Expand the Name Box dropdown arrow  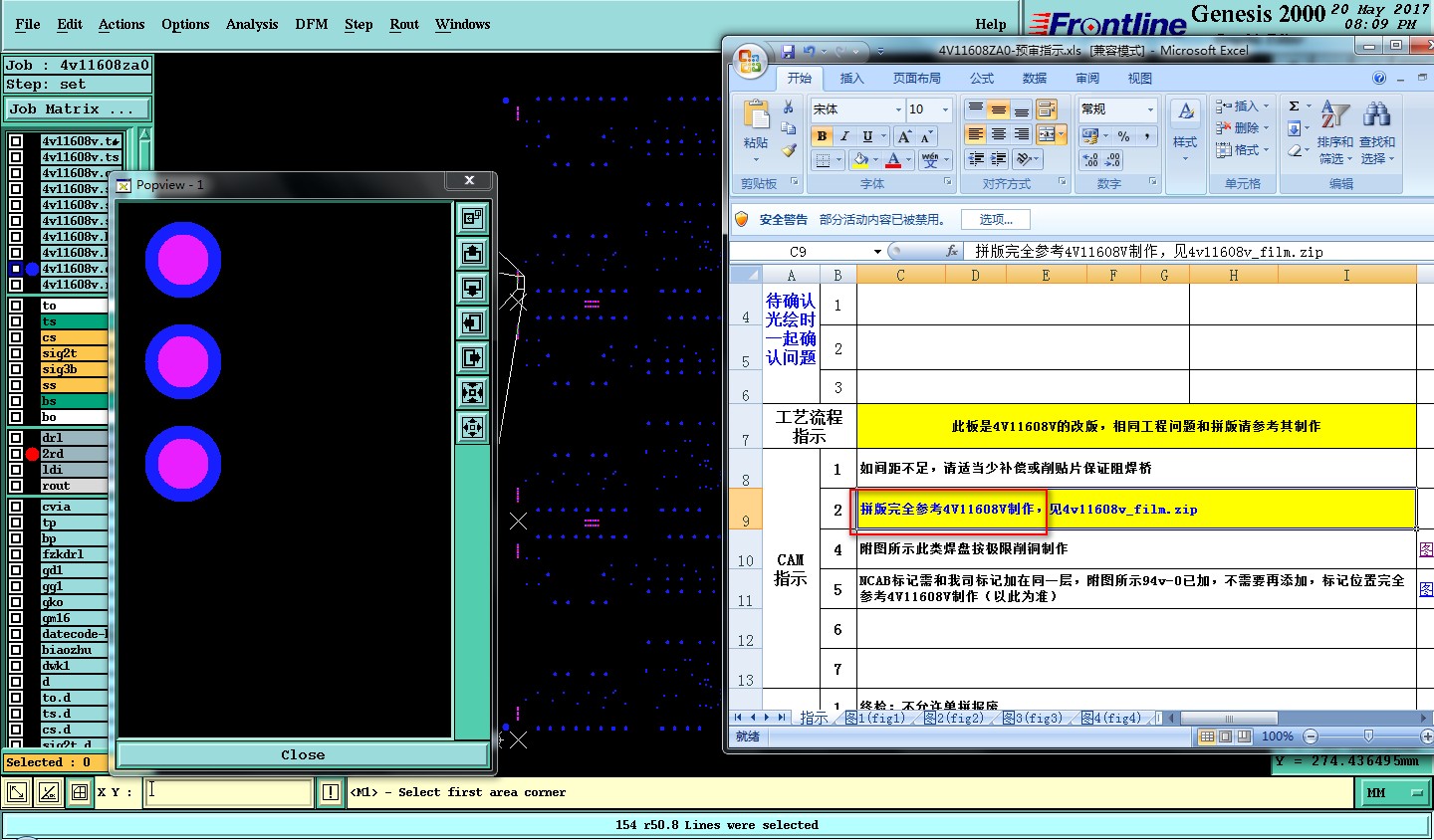[x=877, y=252]
